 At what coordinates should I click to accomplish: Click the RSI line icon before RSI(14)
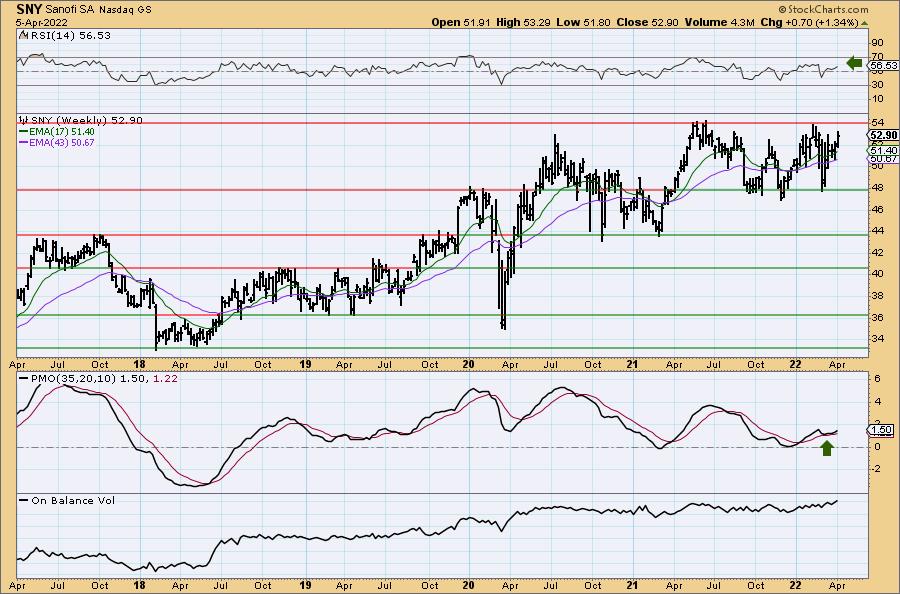click(x=23, y=36)
